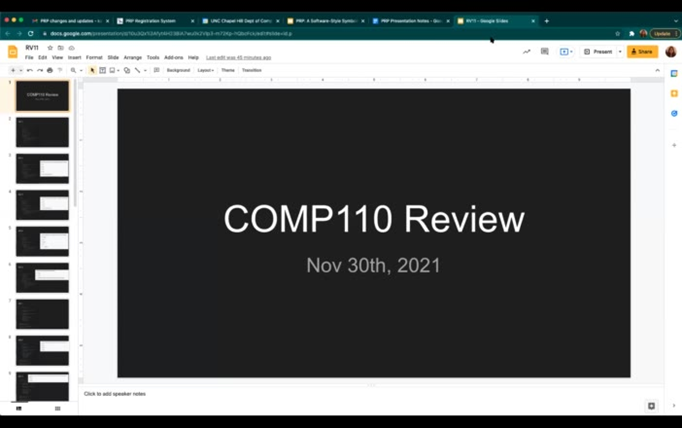The height and width of the screenshot is (428, 682).
Task: Switch to filmstrip view
Action: coord(19,408)
